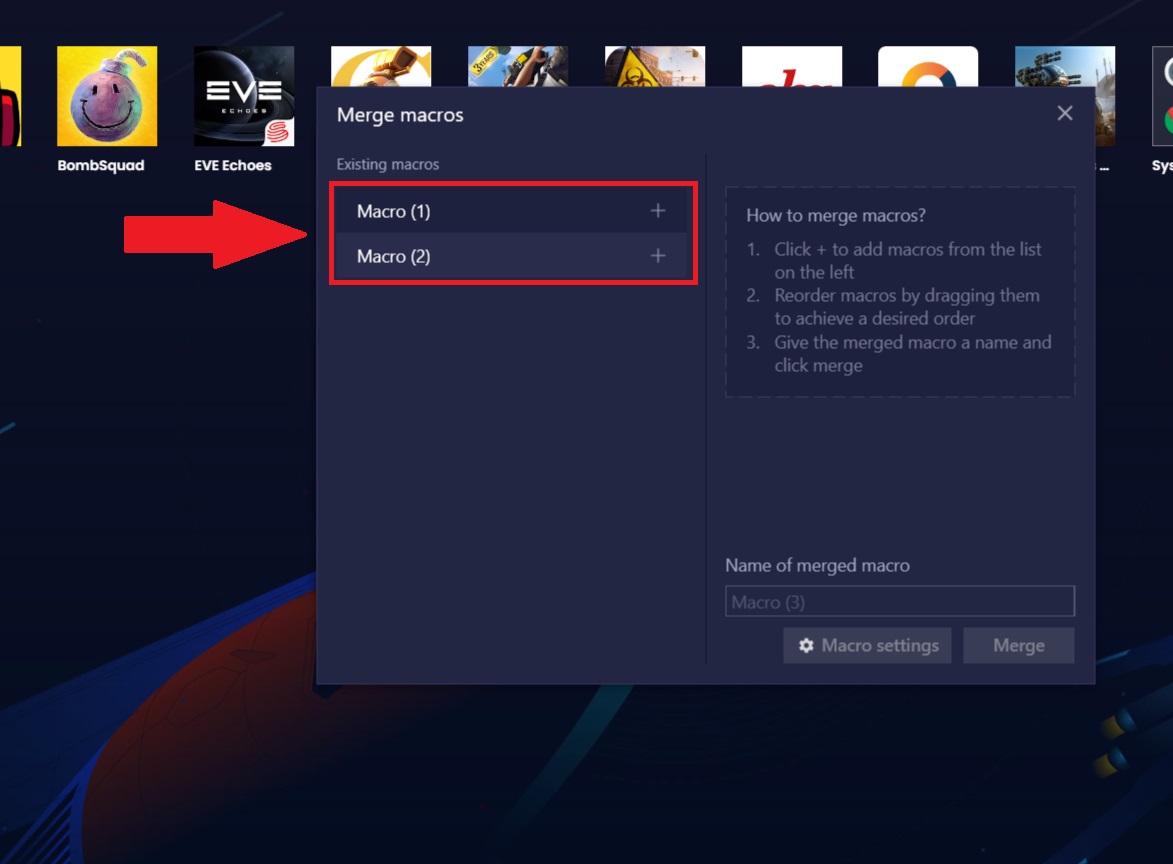Click the Name of merged macro field

[x=900, y=601]
